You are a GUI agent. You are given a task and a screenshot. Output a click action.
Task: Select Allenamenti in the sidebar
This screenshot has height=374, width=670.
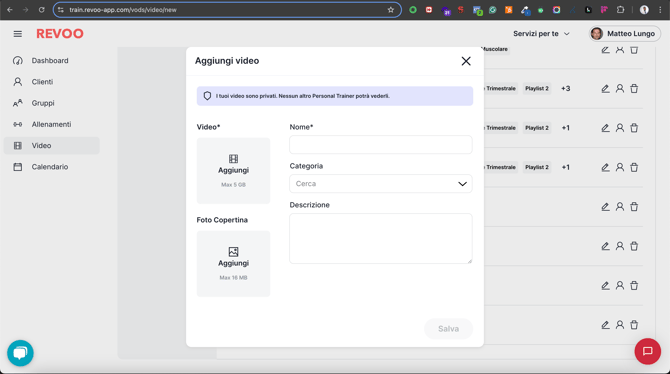[52, 124]
